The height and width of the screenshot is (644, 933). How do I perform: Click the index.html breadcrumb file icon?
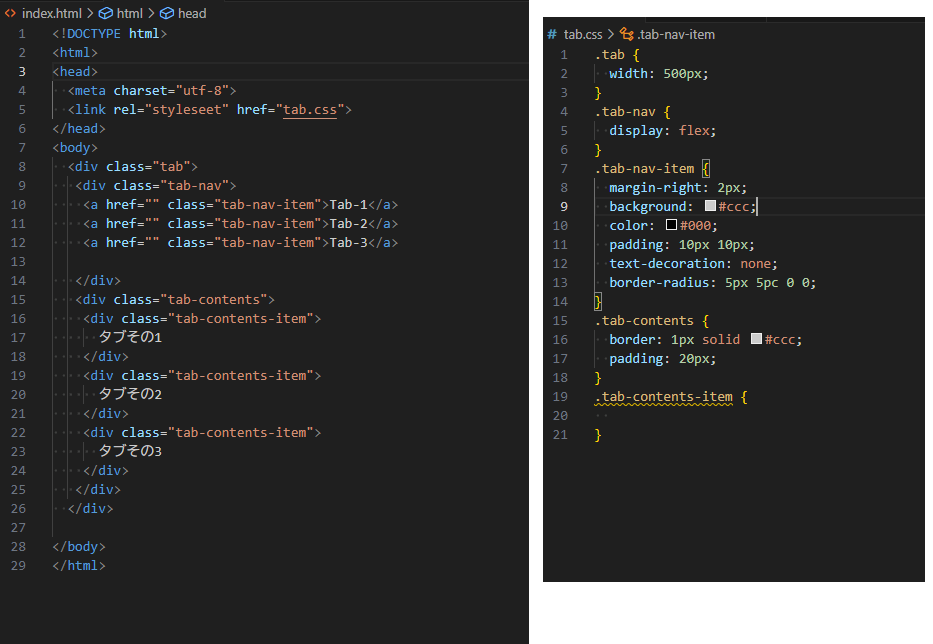pos(10,13)
